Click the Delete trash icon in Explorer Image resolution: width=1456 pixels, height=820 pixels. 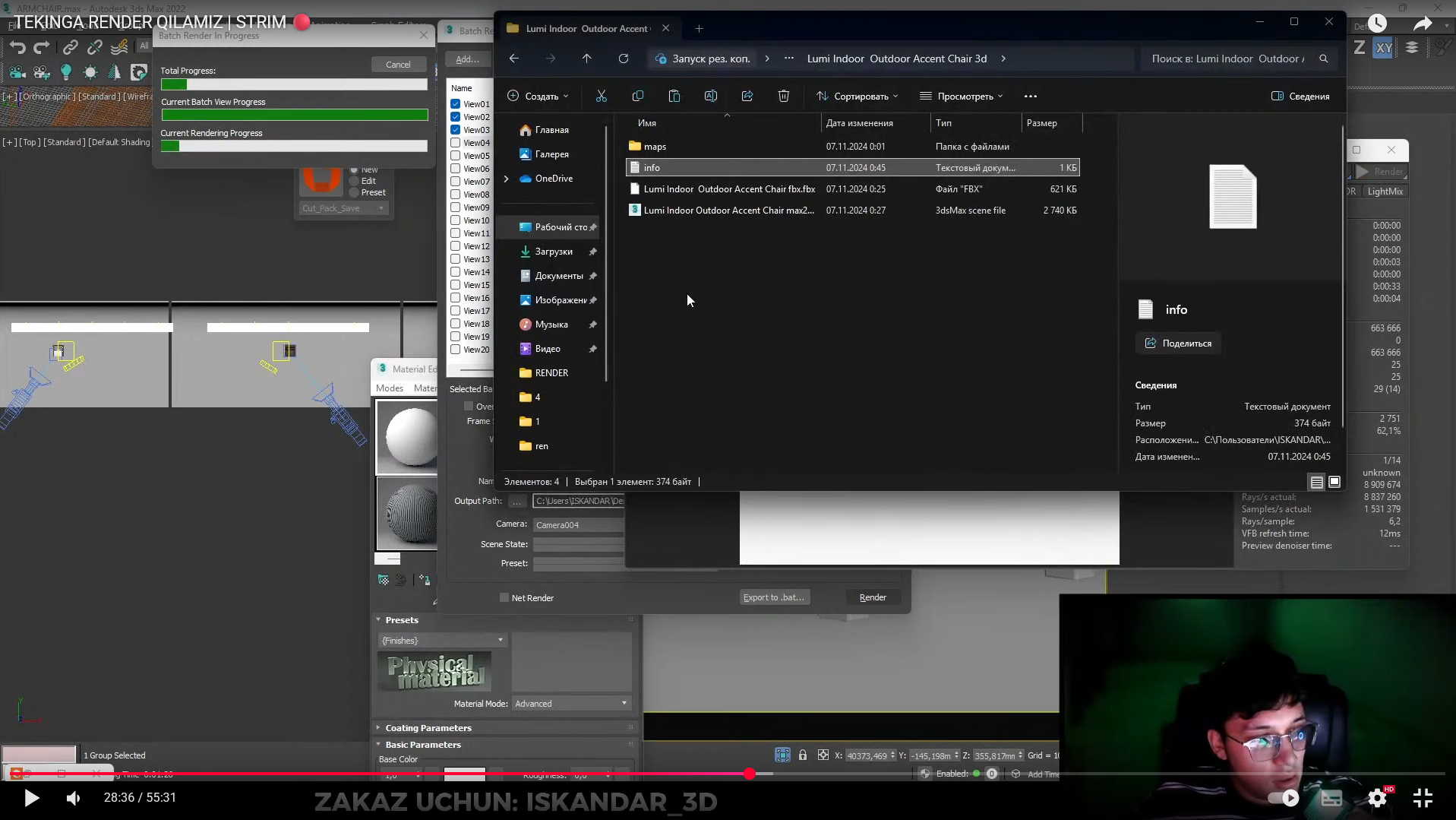[784, 96]
